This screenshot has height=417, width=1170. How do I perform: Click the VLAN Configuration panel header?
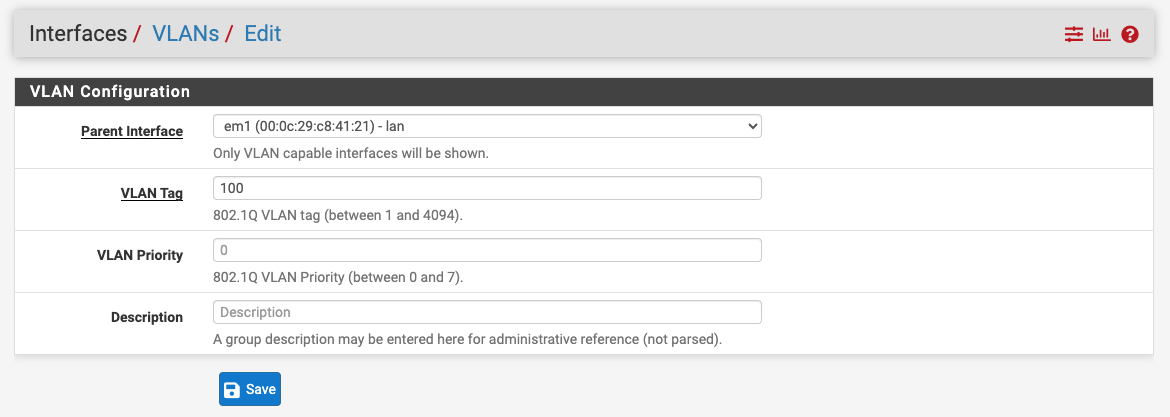click(x=110, y=91)
